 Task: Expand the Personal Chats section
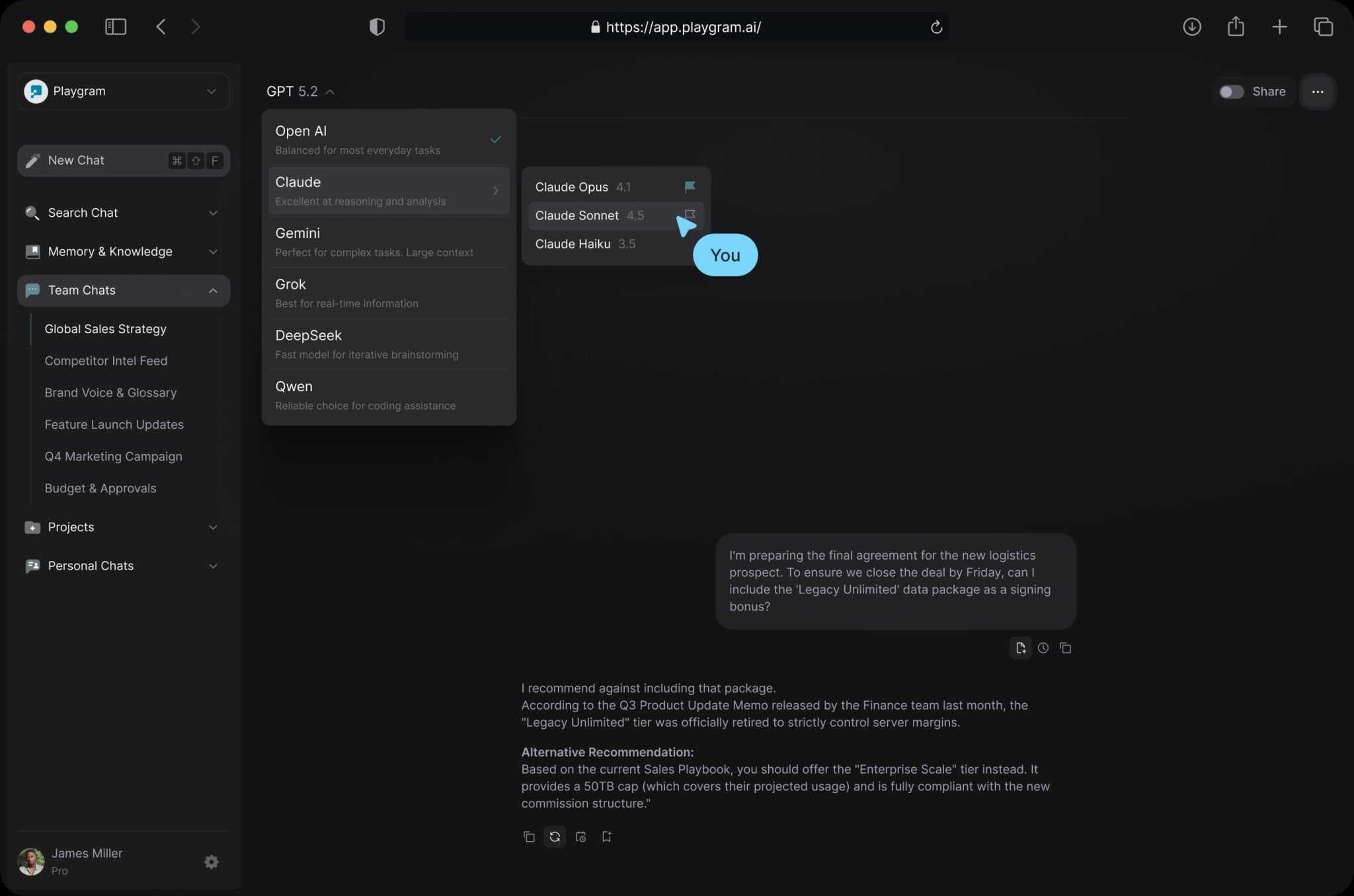pyautogui.click(x=213, y=566)
